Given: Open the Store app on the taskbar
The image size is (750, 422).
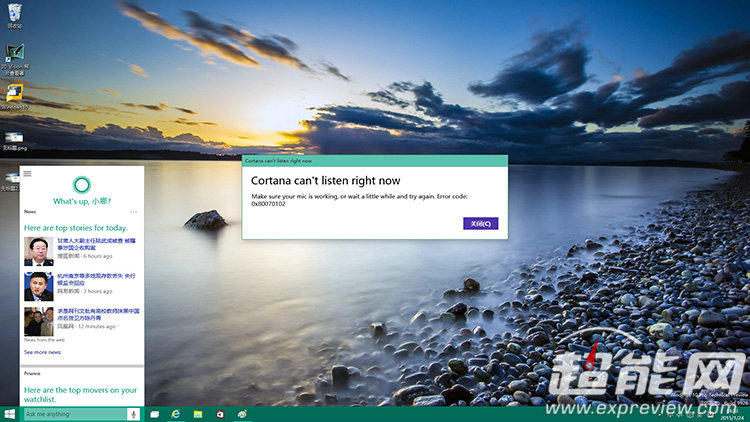Looking at the screenshot, I should (x=220, y=414).
